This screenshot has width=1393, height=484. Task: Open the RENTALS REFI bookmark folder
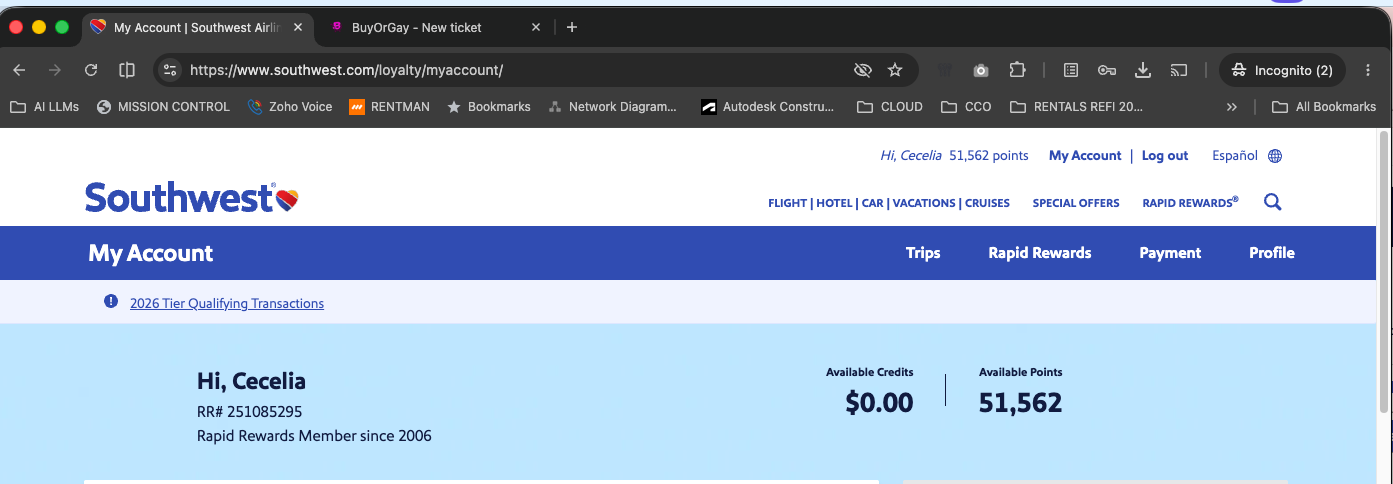point(1076,107)
